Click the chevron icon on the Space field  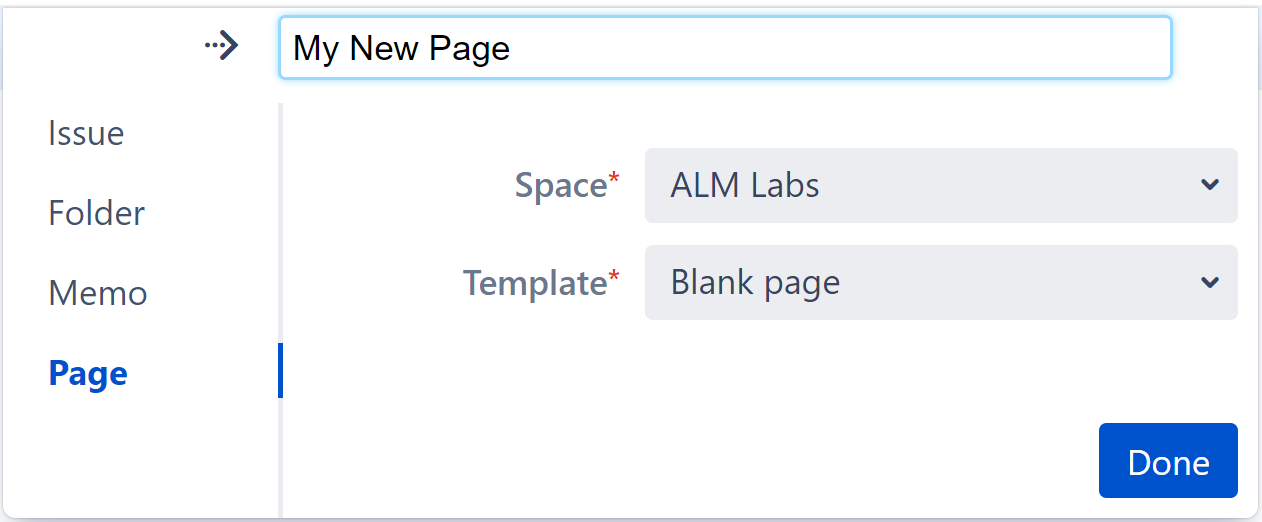tap(1210, 185)
